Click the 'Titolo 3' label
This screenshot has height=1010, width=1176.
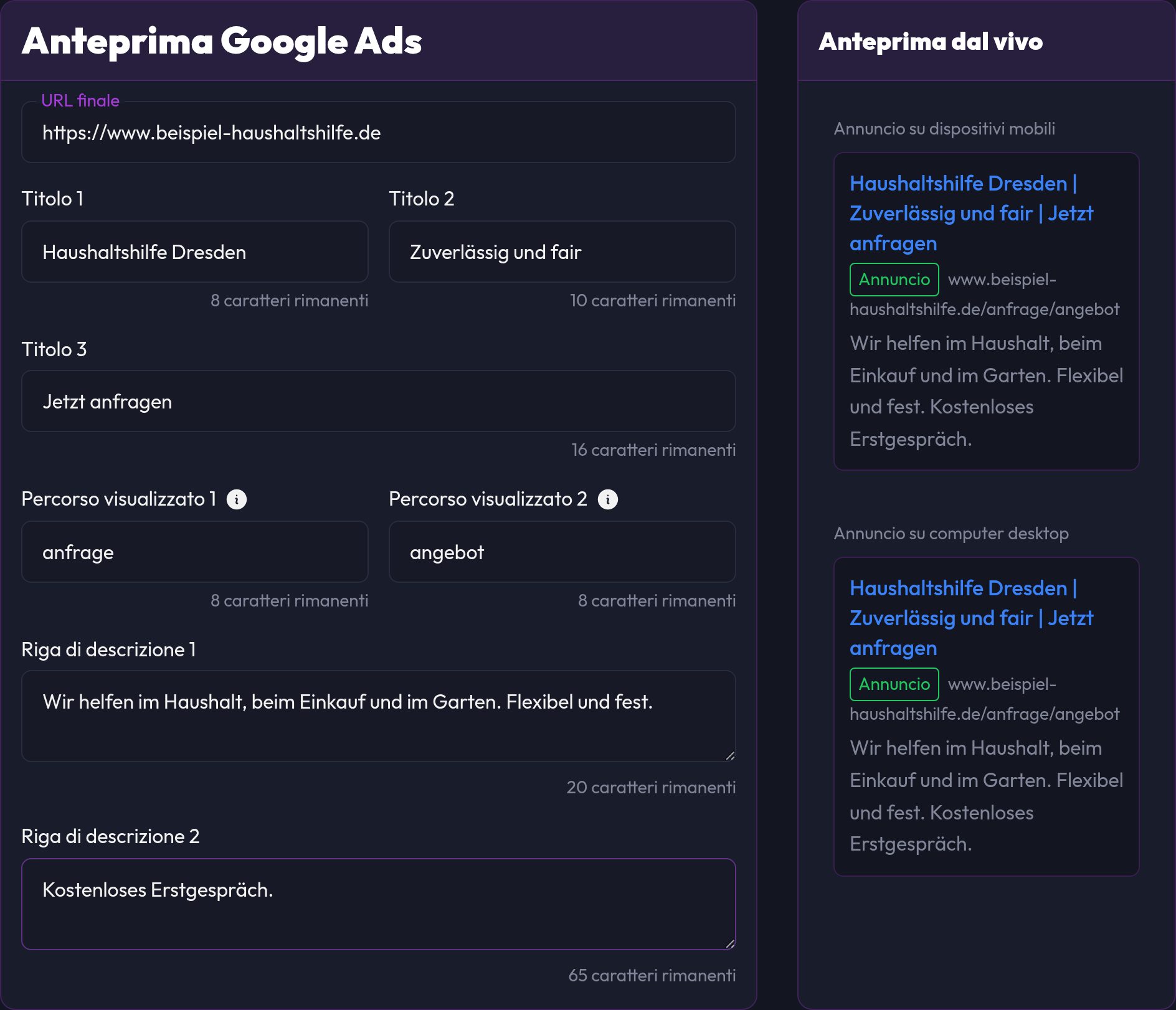54,349
